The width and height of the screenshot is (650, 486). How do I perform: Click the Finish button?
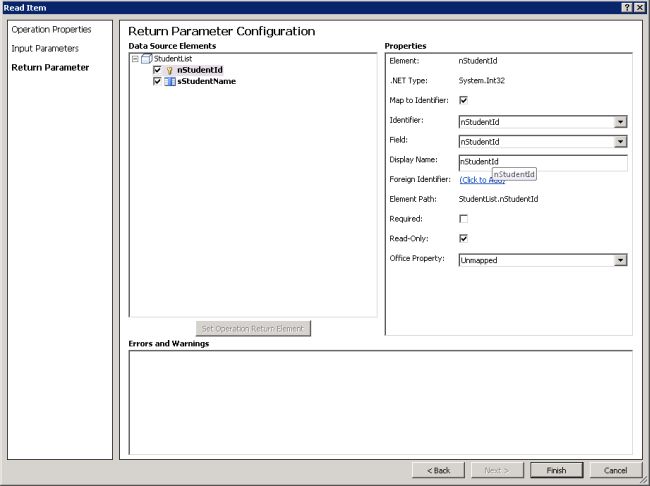556,470
